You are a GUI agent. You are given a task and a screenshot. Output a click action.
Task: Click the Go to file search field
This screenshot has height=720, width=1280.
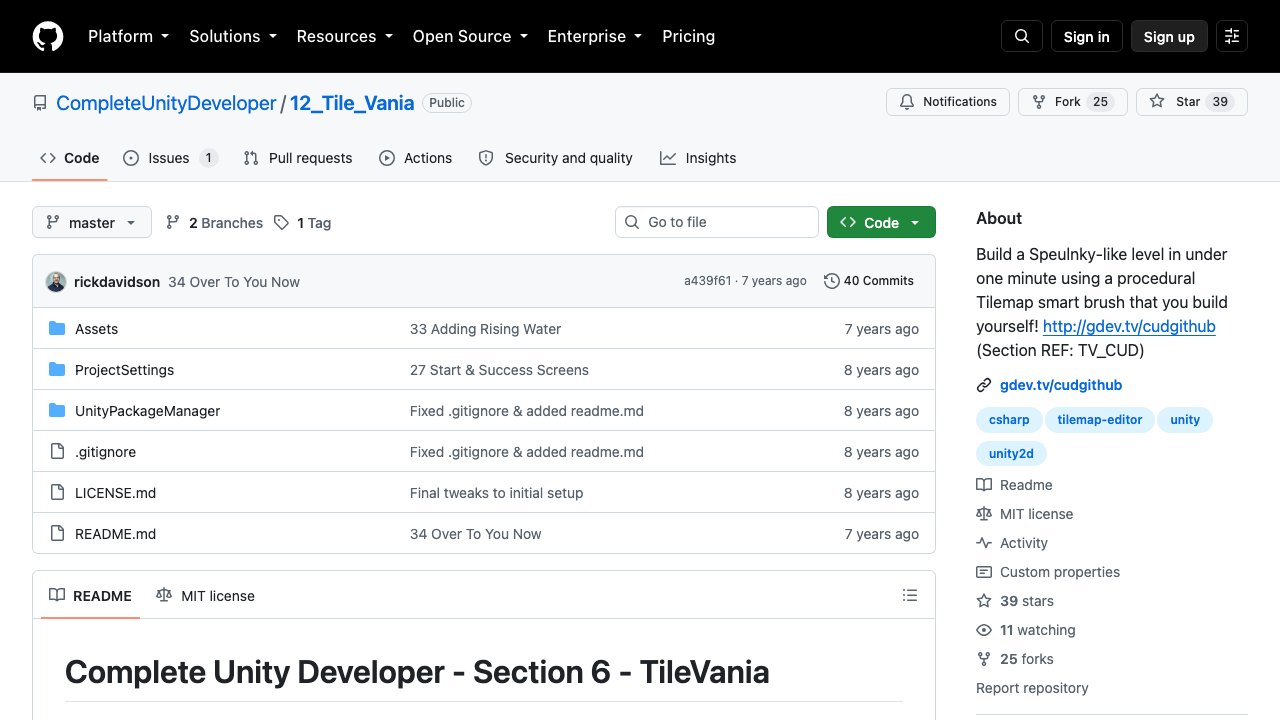[x=717, y=222]
